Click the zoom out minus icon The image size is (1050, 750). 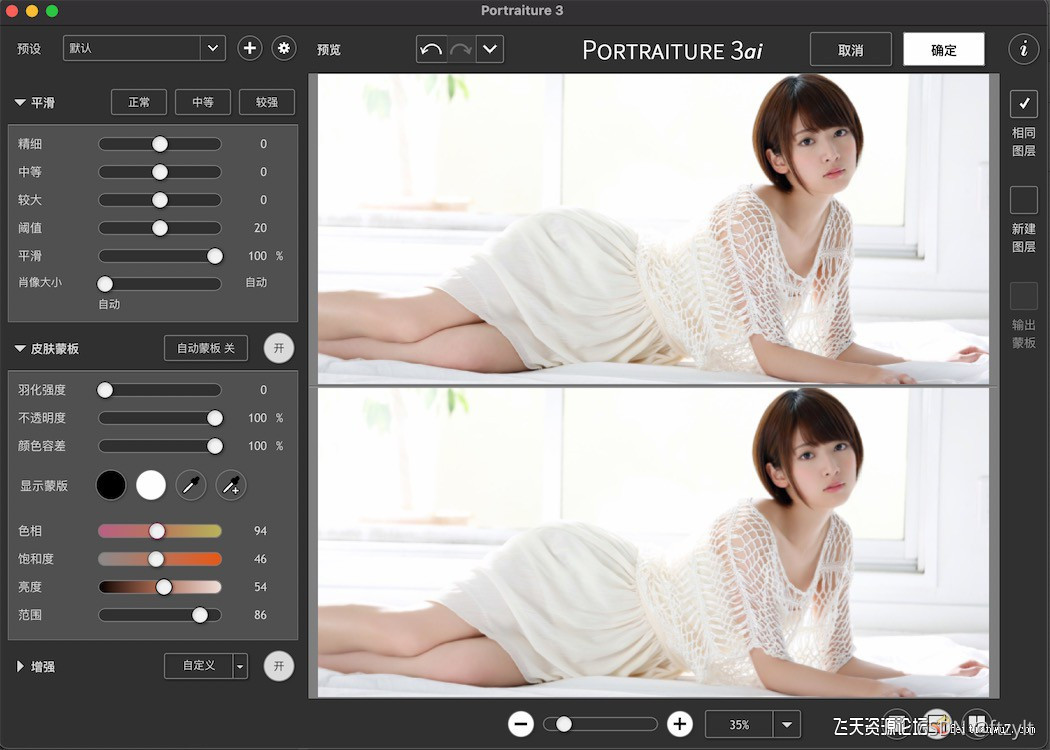click(x=521, y=724)
